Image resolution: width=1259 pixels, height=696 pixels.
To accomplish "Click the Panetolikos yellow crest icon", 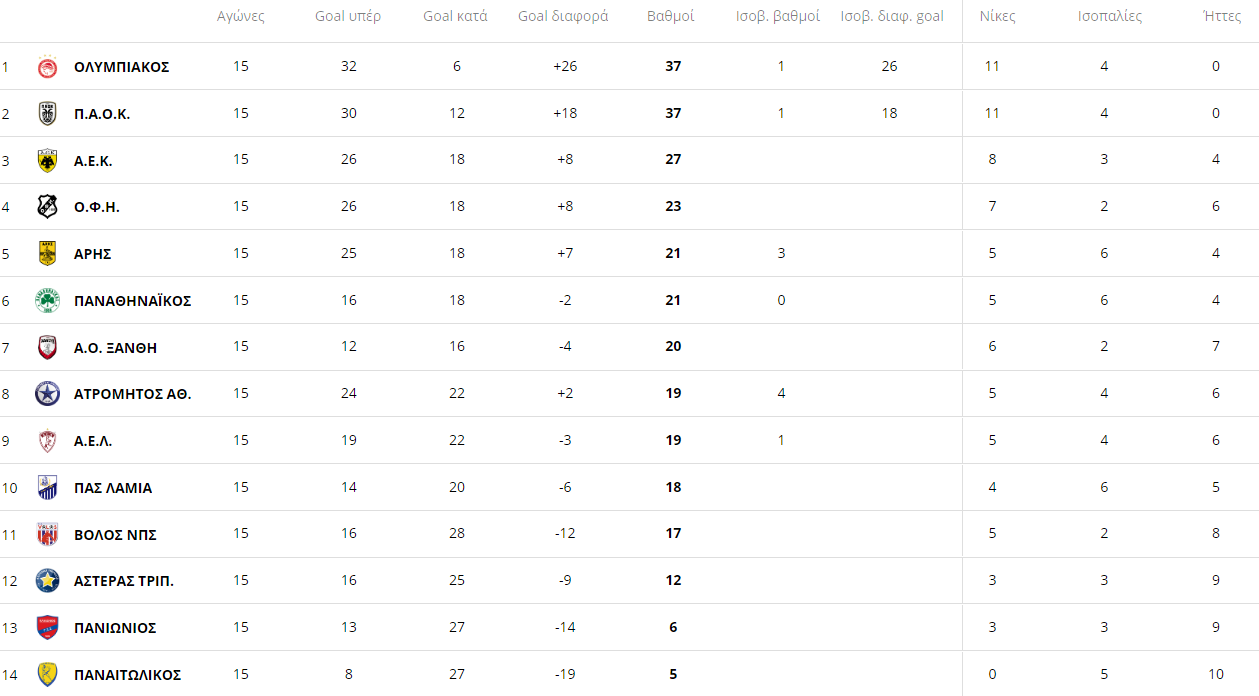I will 47,674.
